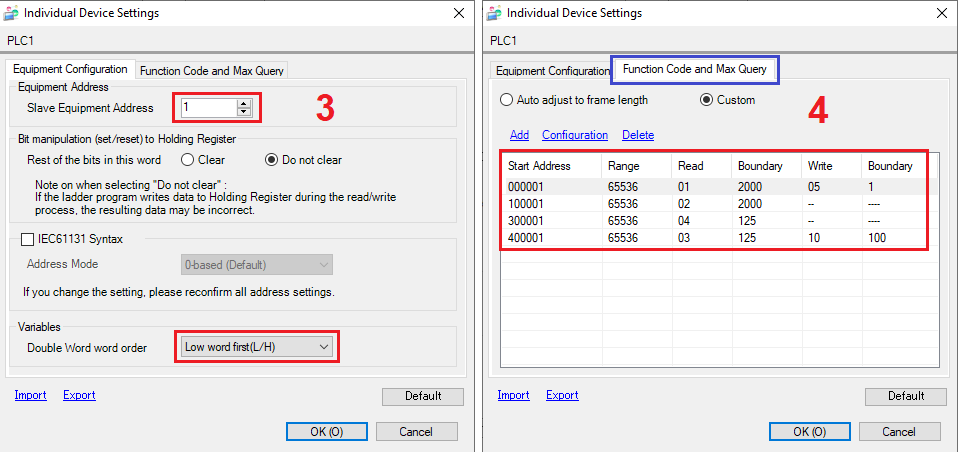Decrement the Slave Equipment Address value
Screen dimensions: 958x455
[243, 111]
